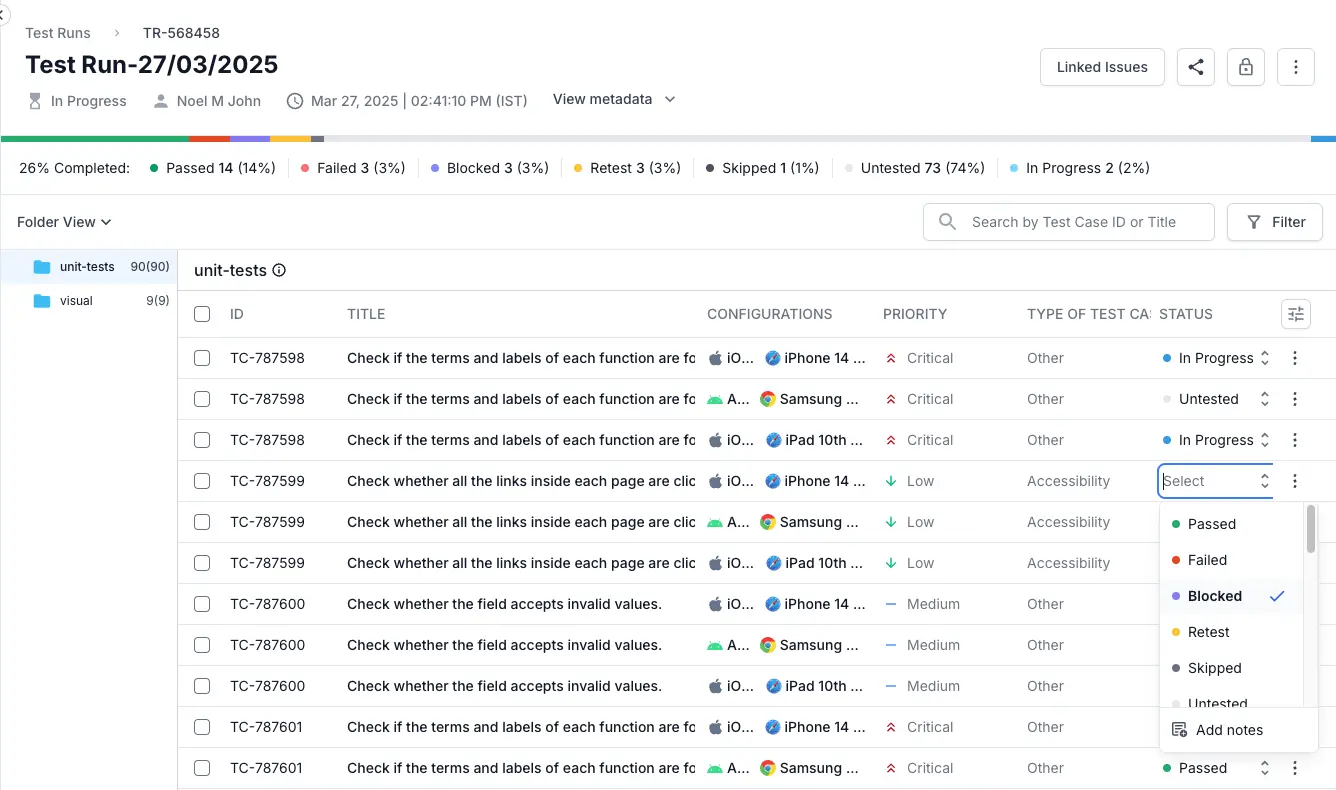Click the Add notes icon in status dropdown
The width and height of the screenshot is (1336, 790).
[x=1179, y=730]
